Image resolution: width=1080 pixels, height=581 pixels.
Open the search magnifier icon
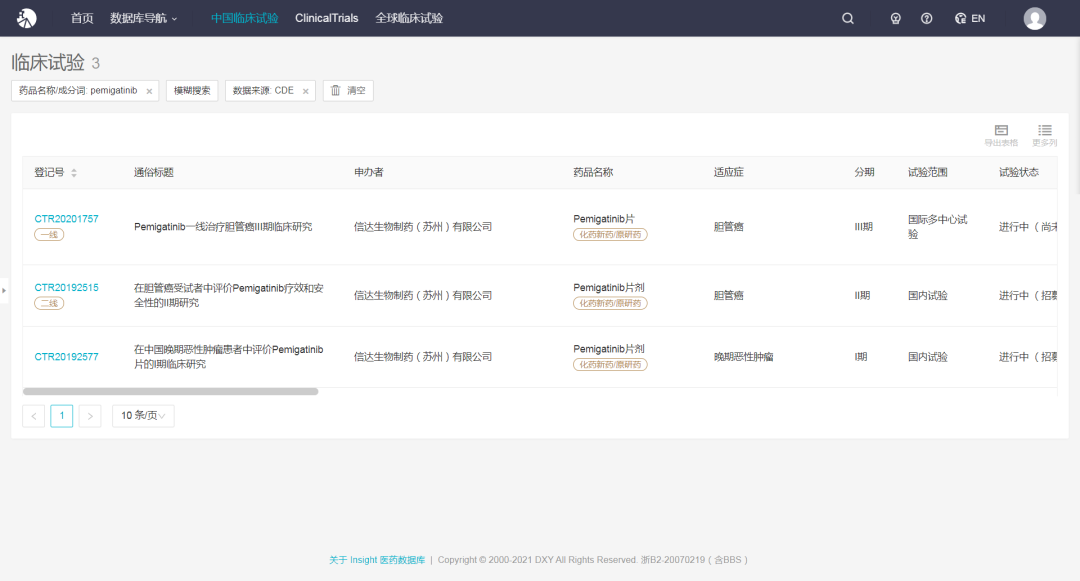(x=848, y=19)
